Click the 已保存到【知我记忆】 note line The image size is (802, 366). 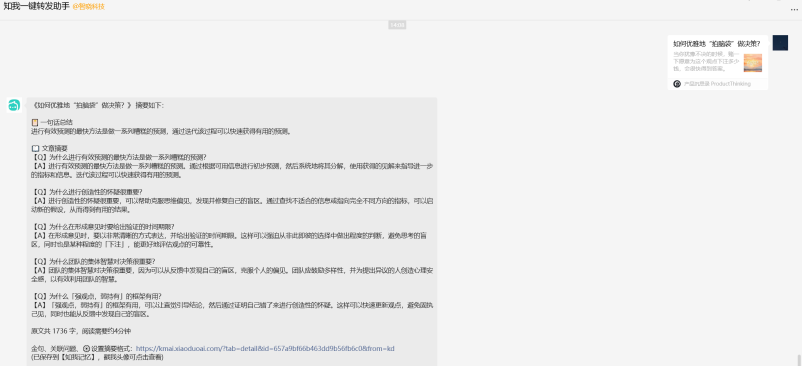coord(97,357)
